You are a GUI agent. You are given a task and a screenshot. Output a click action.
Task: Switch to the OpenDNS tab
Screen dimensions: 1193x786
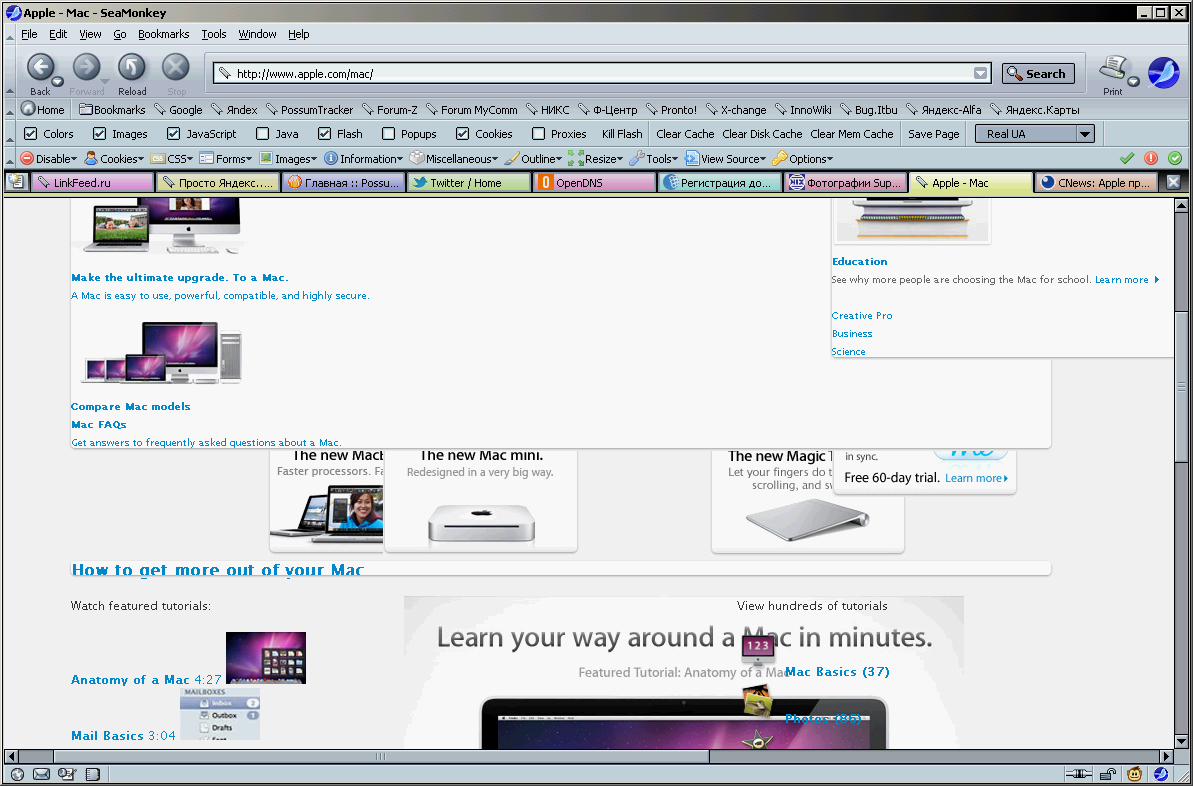[594, 183]
